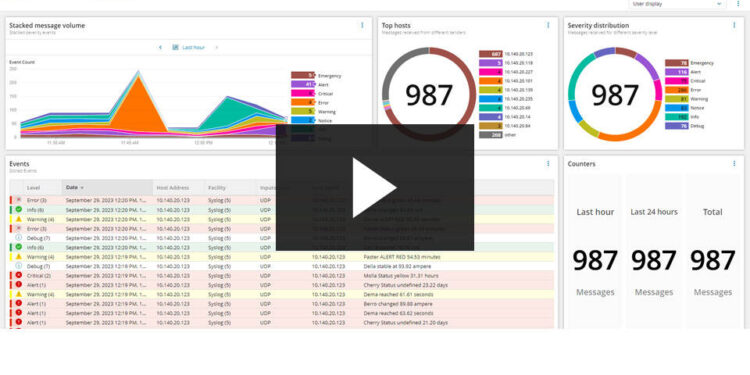Image resolution: width=750 pixels, height=375 pixels.
Task: Go to the next time range in the chart
Action: point(216,47)
